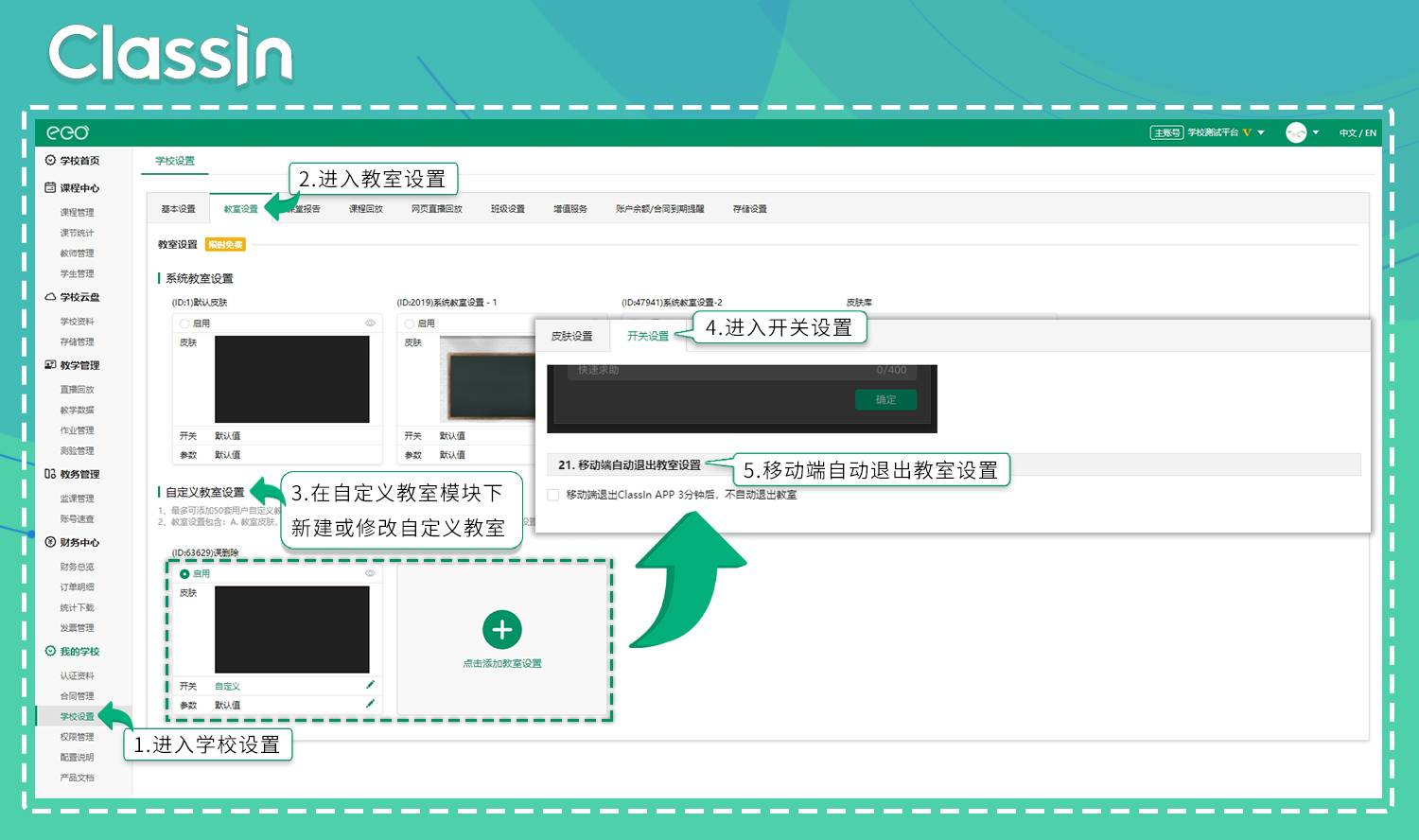Click the 学校首页 home icon in sidebar
The image size is (1419, 840).
(50, 160)
